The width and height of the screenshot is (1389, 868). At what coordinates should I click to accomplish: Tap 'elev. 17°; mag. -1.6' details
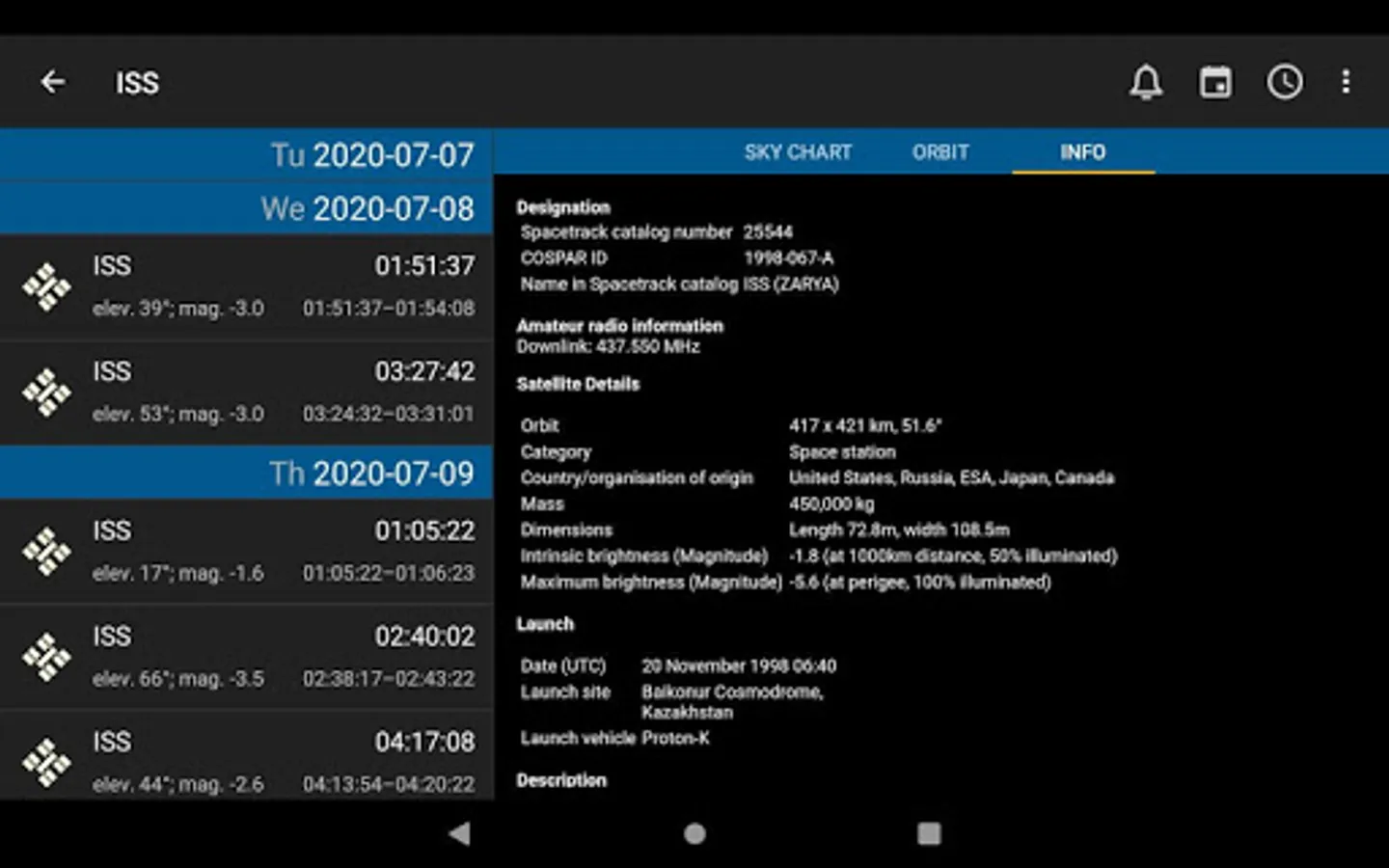click(178, 573)
